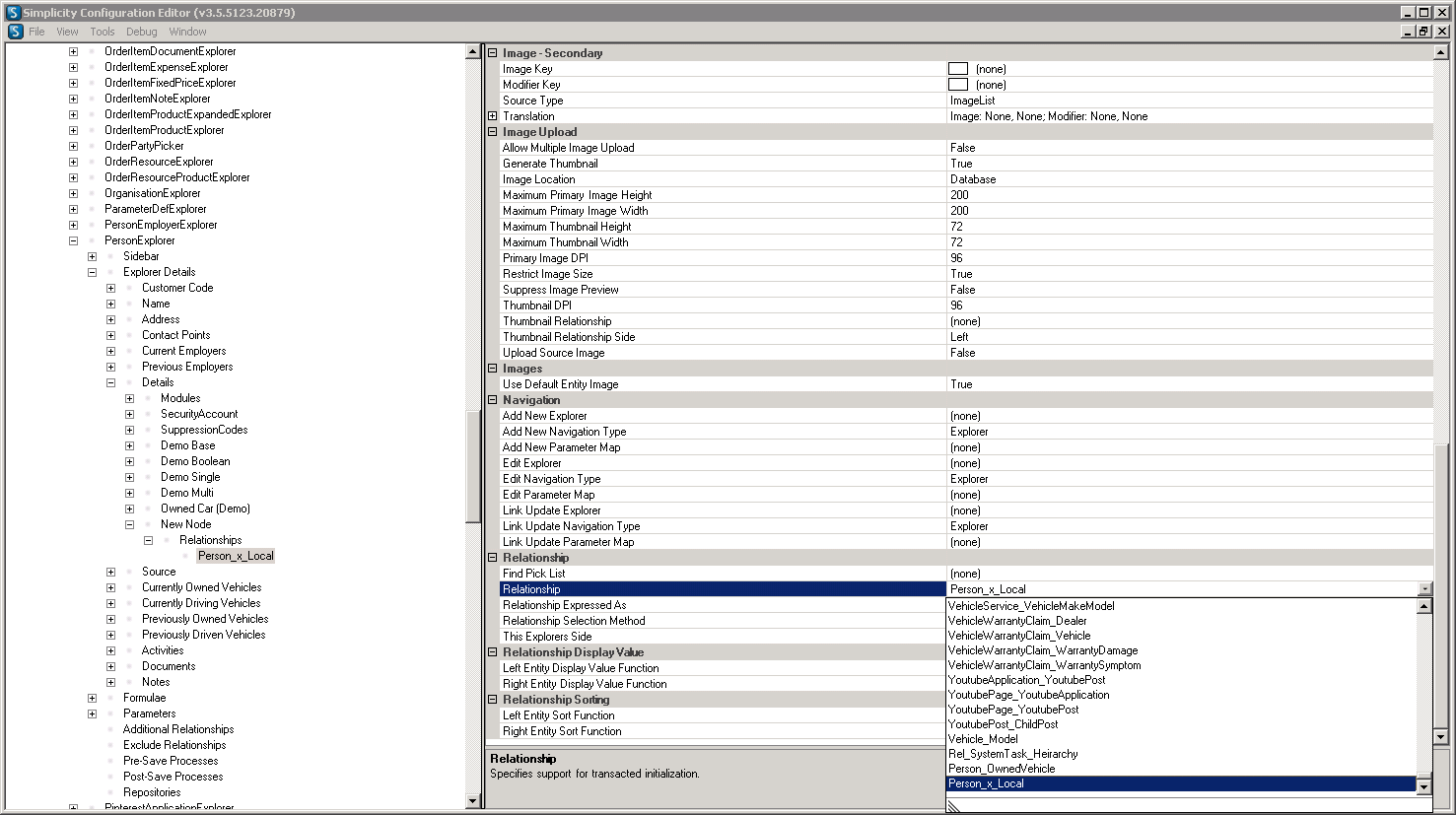Select OrderItemDocumentExplorer in tree

pos(170,51)
